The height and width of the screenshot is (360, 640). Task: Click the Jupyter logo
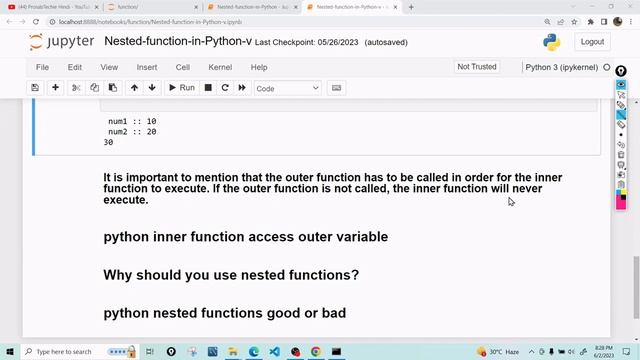62,42
